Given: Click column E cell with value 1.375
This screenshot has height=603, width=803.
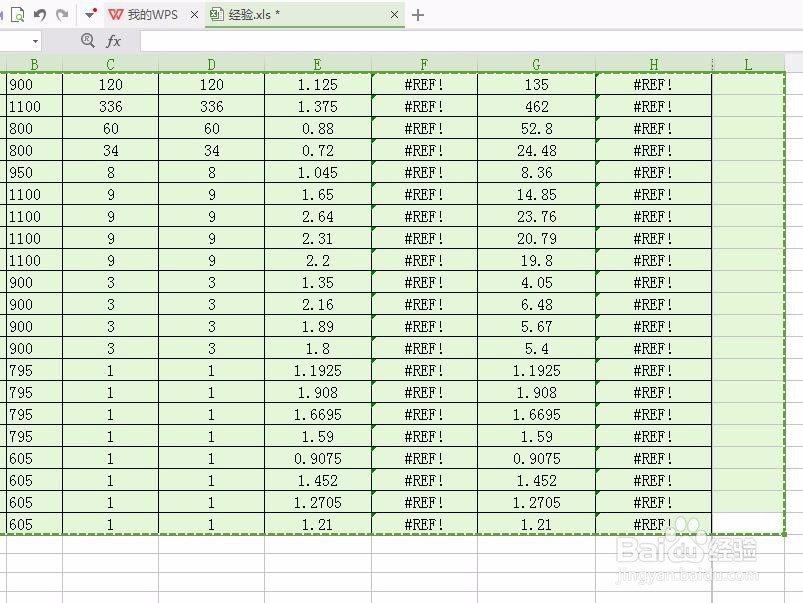Looking at the screenshot, I should [x=318, y=107].
